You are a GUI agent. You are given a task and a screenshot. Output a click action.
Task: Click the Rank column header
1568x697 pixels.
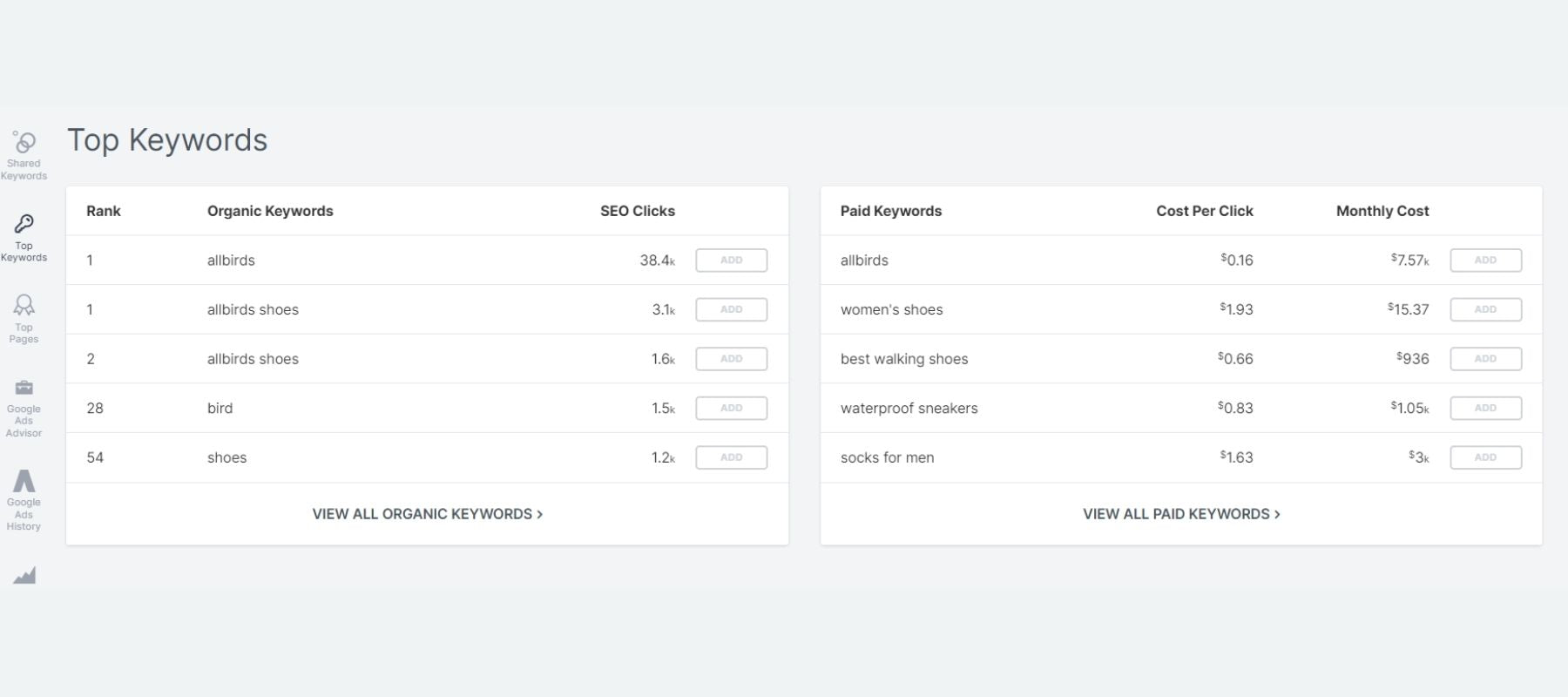click(x=104, y=211)
